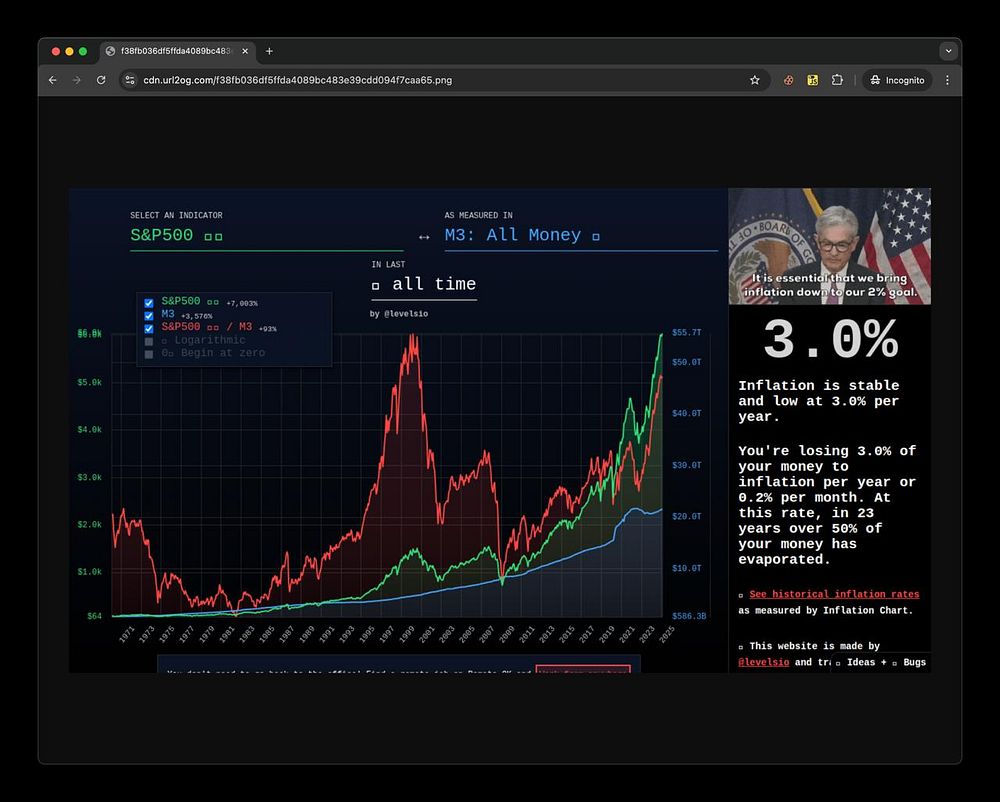Screen dimensions: 1000x802
Task: Click the Inflation is stable and low text
Action: [x=819, y=401]
